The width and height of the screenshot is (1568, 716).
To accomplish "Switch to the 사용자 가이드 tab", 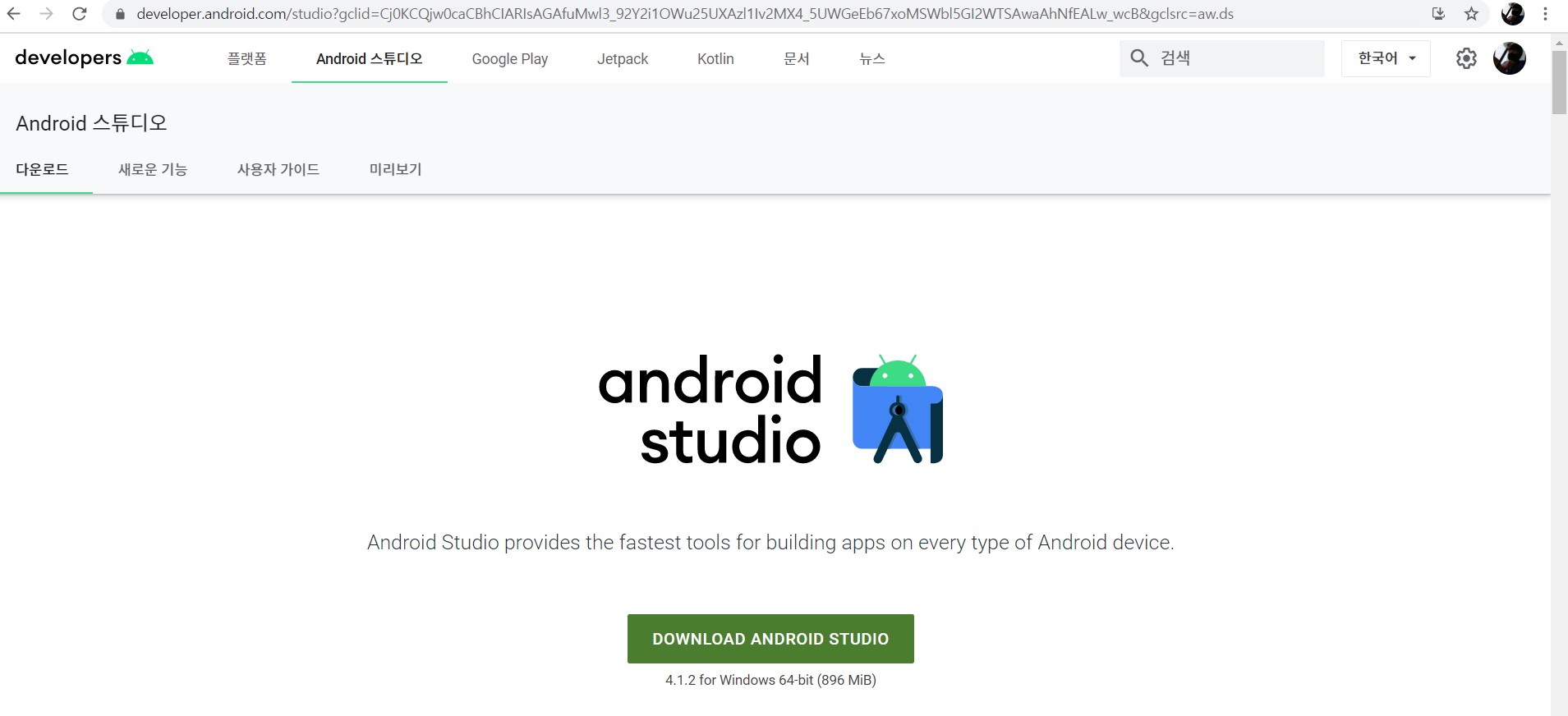I will point(278,169).
